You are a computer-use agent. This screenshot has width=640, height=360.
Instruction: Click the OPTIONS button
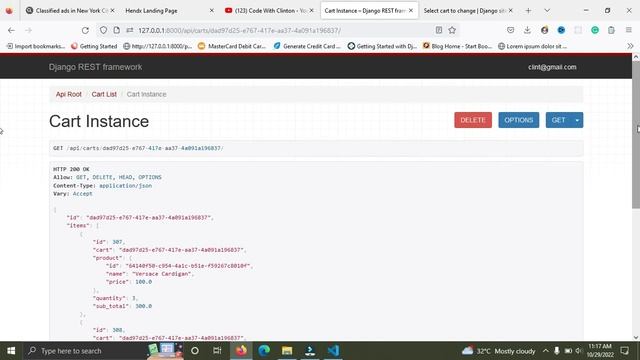coord(518,120)
